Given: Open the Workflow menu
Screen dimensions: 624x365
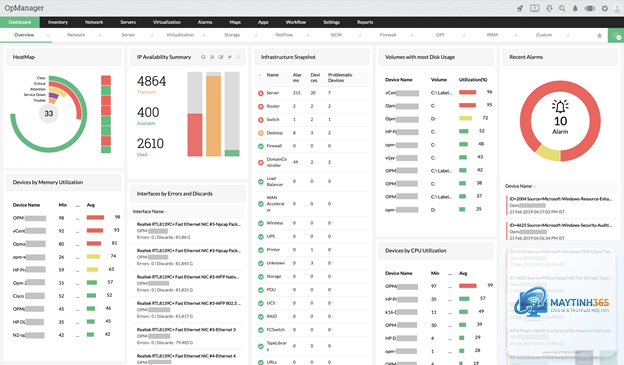Looking at the screenshot, I should [296, 22].
